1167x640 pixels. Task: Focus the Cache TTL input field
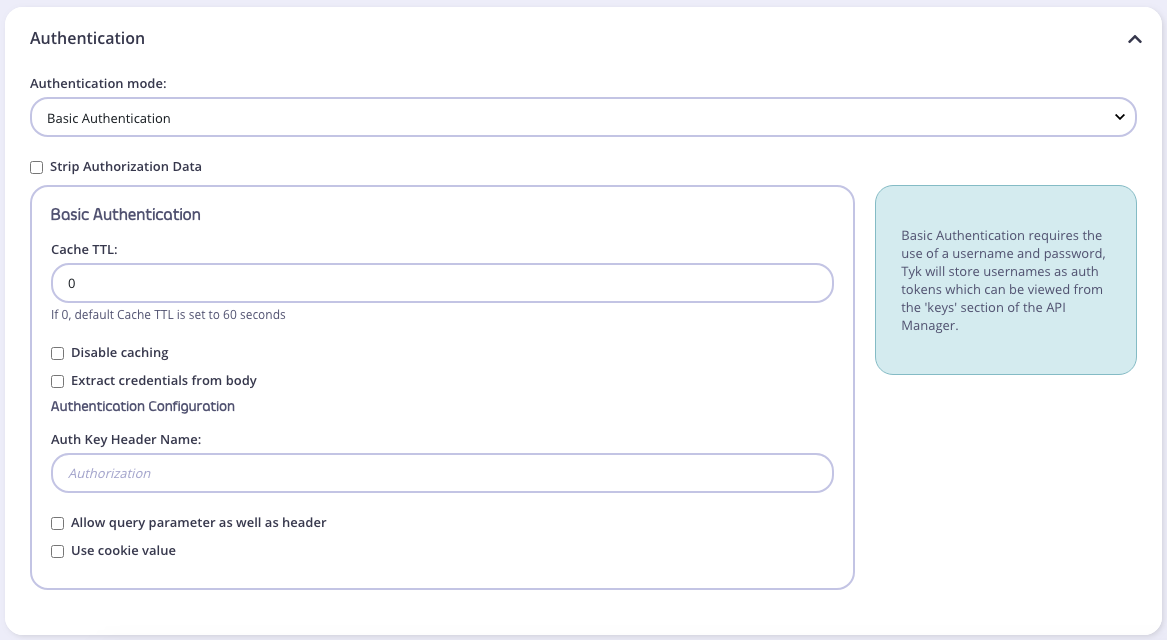[x=441, y=284]
